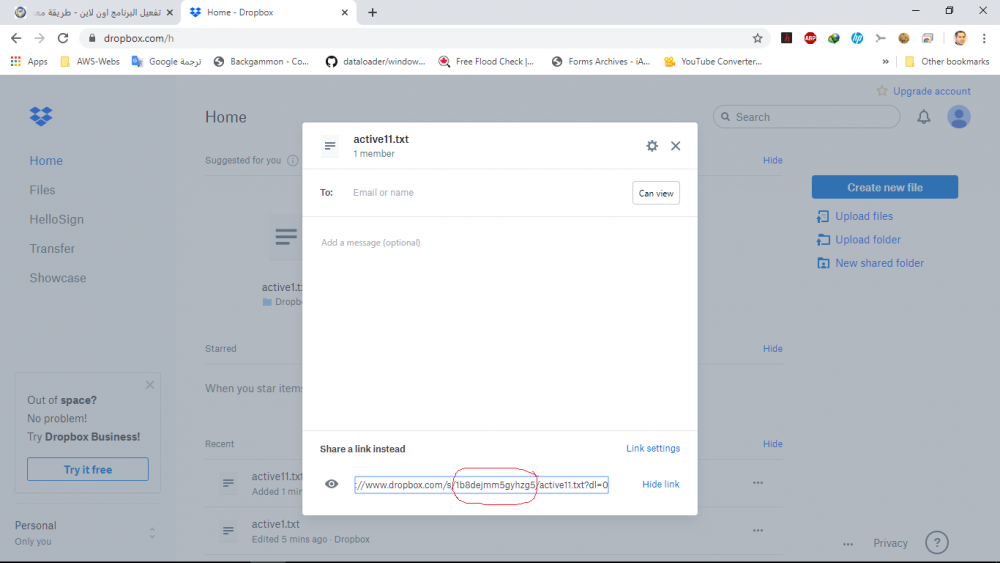Click the Chrome profile avatar
The width and height of the screenshot is (1000, 563).
coord(960,38)
